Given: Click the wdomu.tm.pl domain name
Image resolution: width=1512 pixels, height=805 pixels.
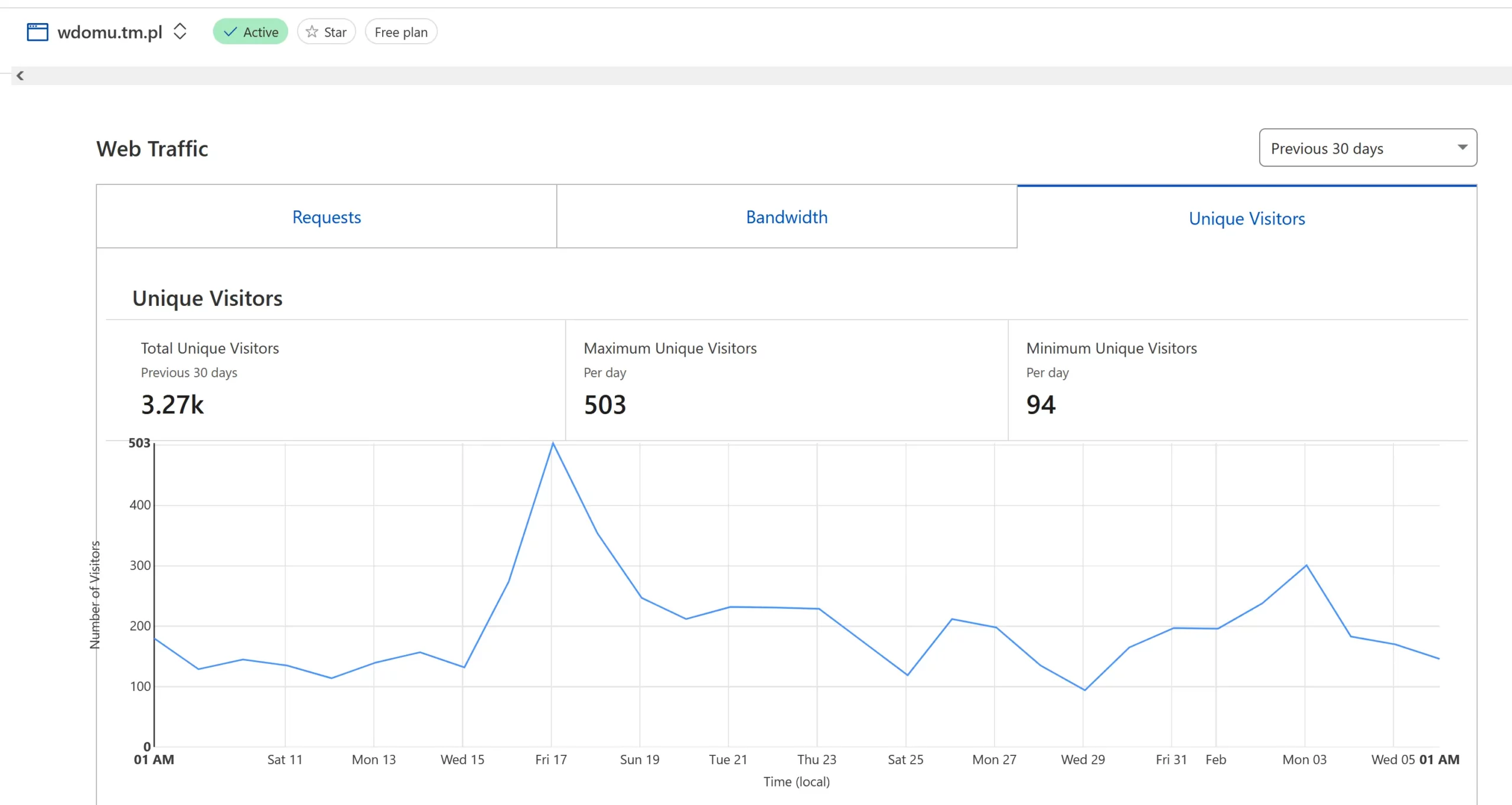Looking at the screenshot, I should pos(110,32).
